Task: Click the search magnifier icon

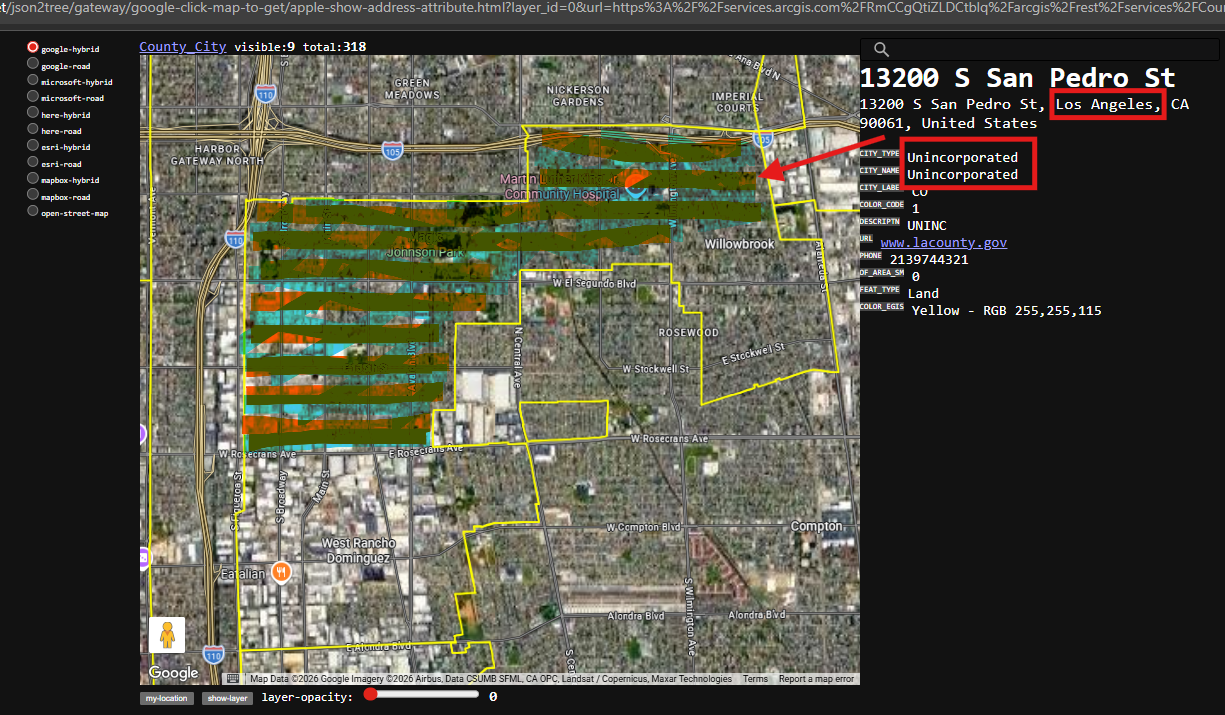Action: pos(881,49)
